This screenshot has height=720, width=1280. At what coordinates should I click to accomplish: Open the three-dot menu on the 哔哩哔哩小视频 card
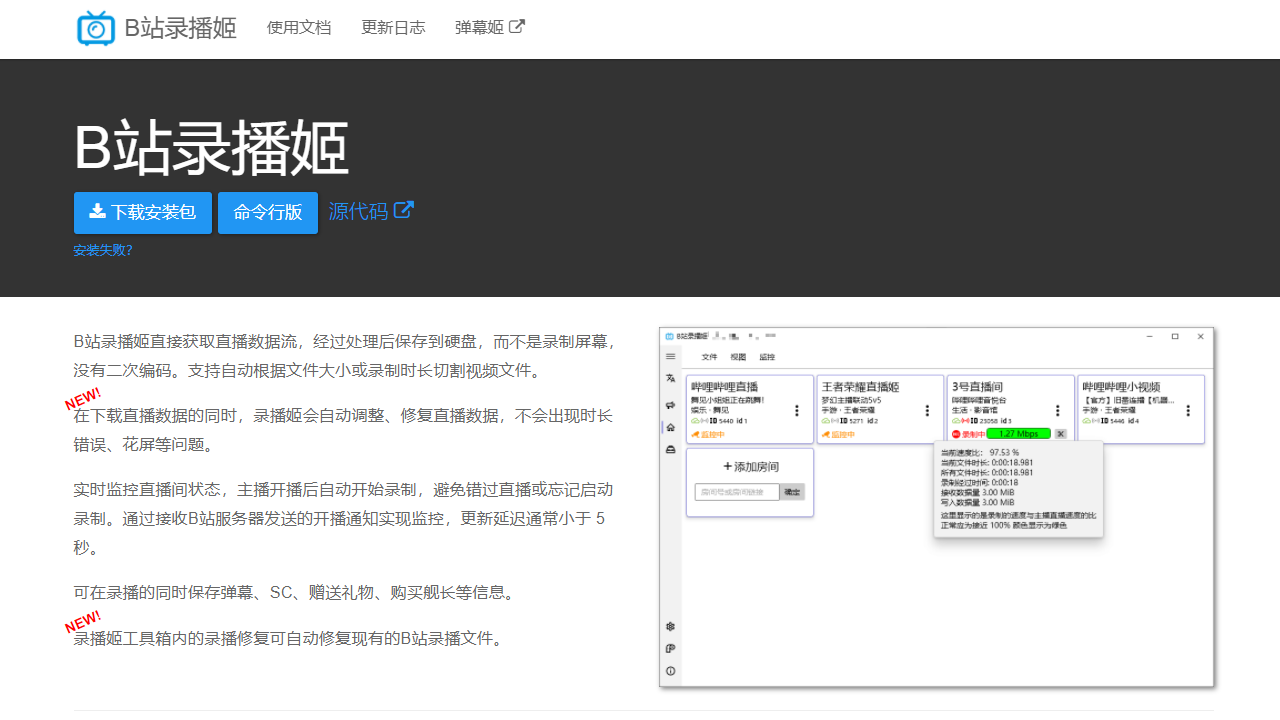(1188, 410)
